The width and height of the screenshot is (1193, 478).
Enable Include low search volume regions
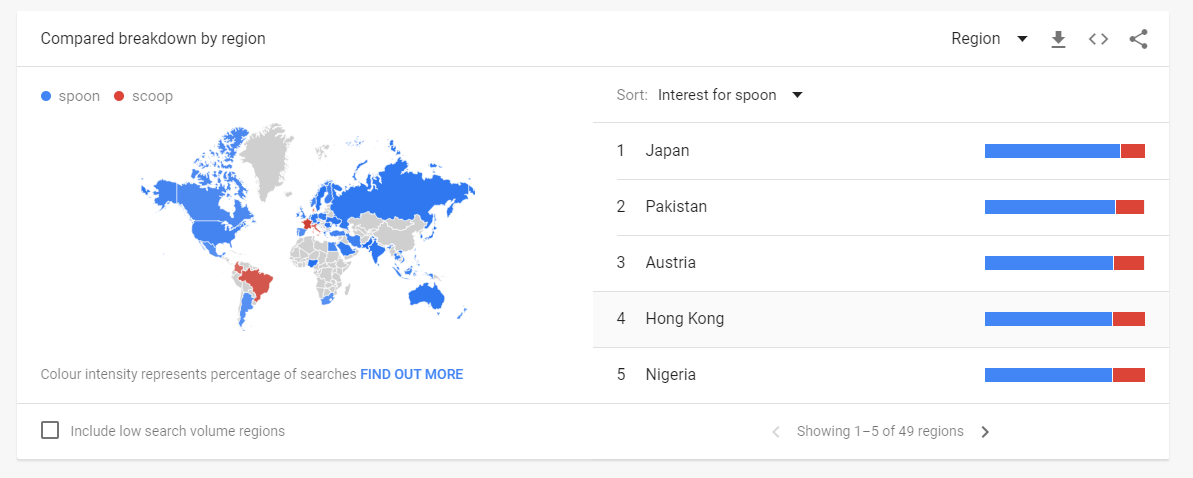[x=50, y=431]
